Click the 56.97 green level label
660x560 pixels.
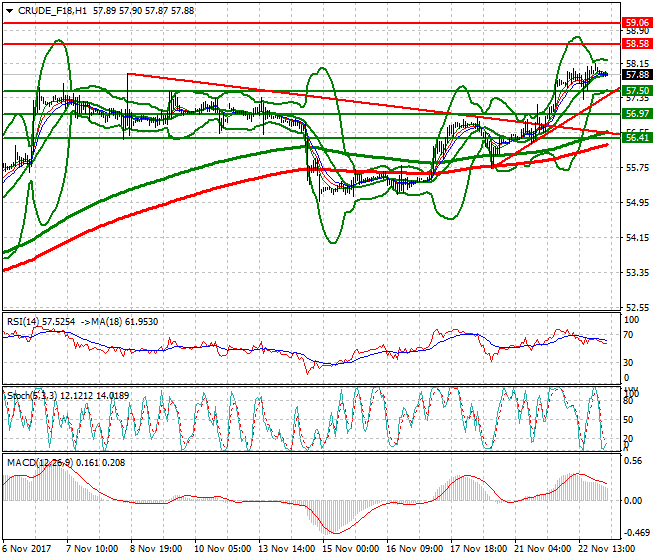tap(637, 113)
